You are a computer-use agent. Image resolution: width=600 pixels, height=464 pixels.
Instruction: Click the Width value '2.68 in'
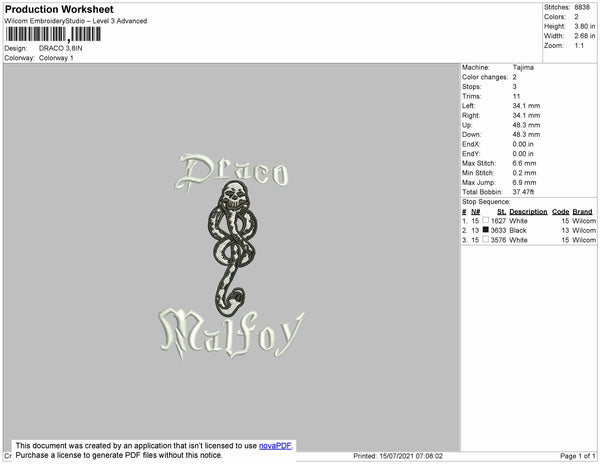584,36
